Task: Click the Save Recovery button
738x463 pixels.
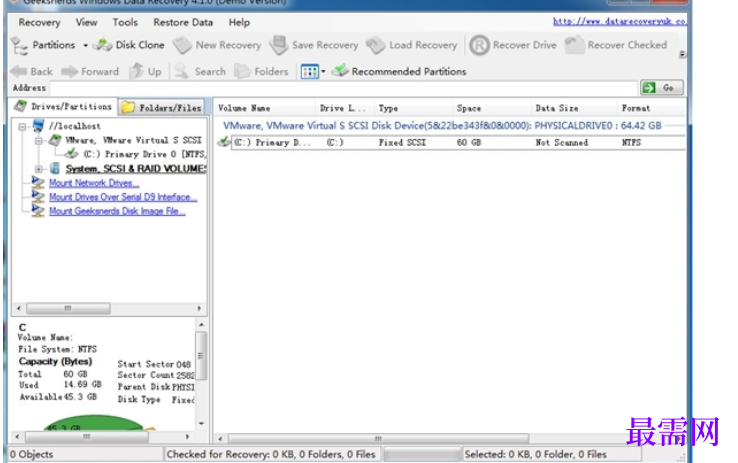Action: click(x=314, y=45)
